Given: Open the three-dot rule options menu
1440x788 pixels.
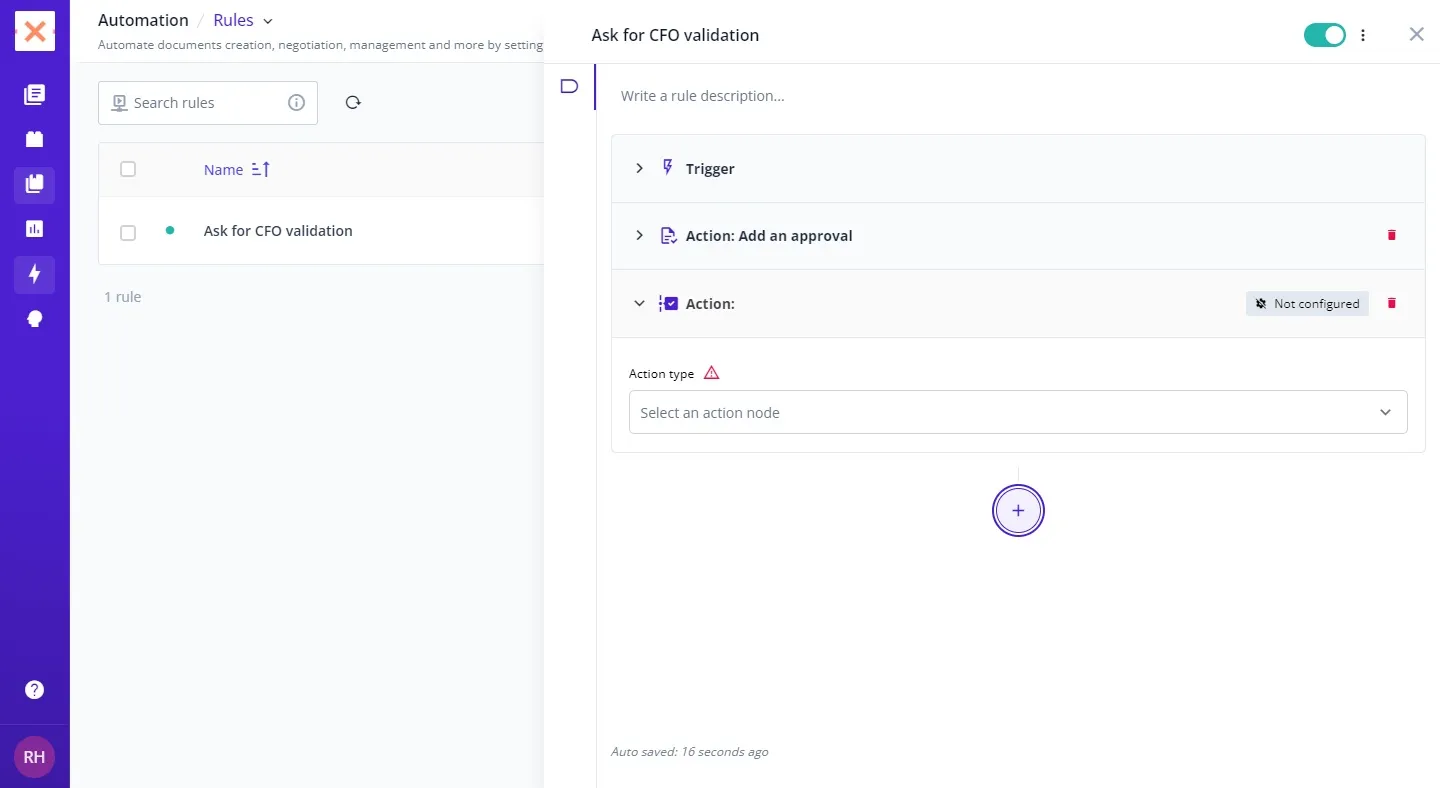Looking at the screenshot, I should coord(1363,35).
